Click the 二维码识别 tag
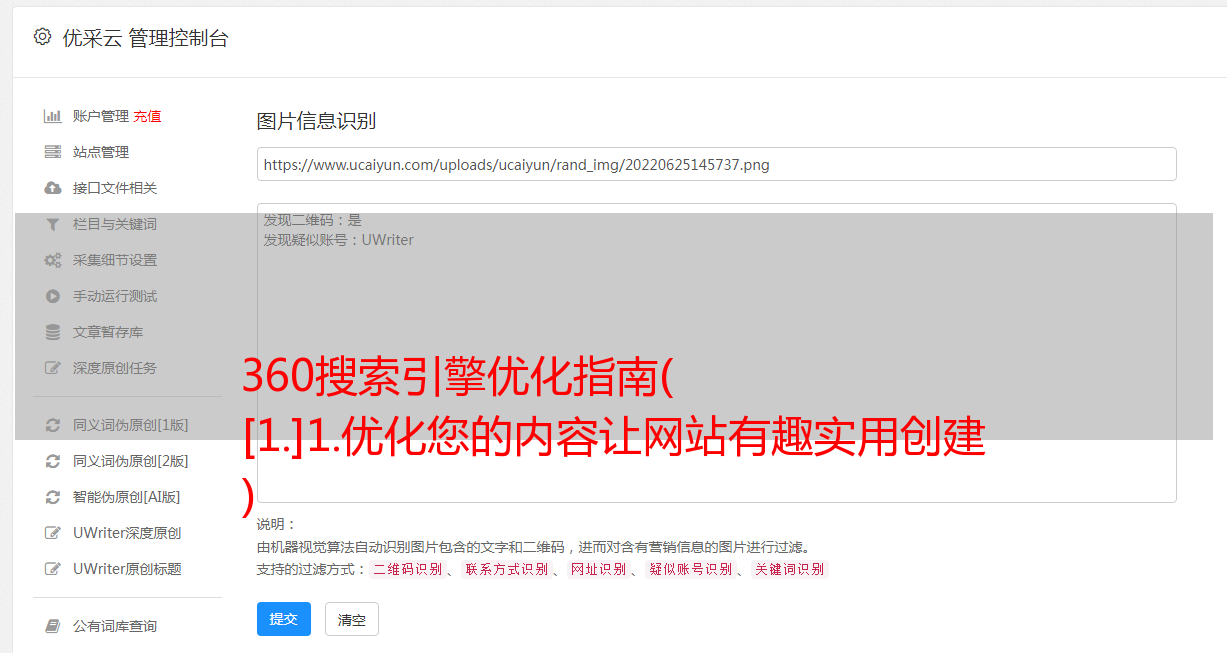1227x653 pixels. point(407,569)
